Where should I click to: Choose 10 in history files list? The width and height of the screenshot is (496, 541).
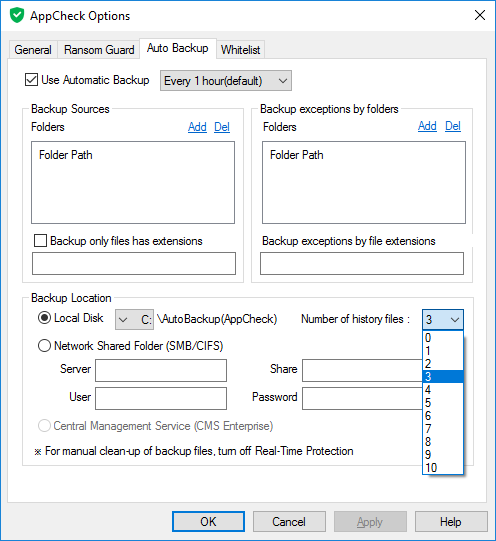point(443,468)
